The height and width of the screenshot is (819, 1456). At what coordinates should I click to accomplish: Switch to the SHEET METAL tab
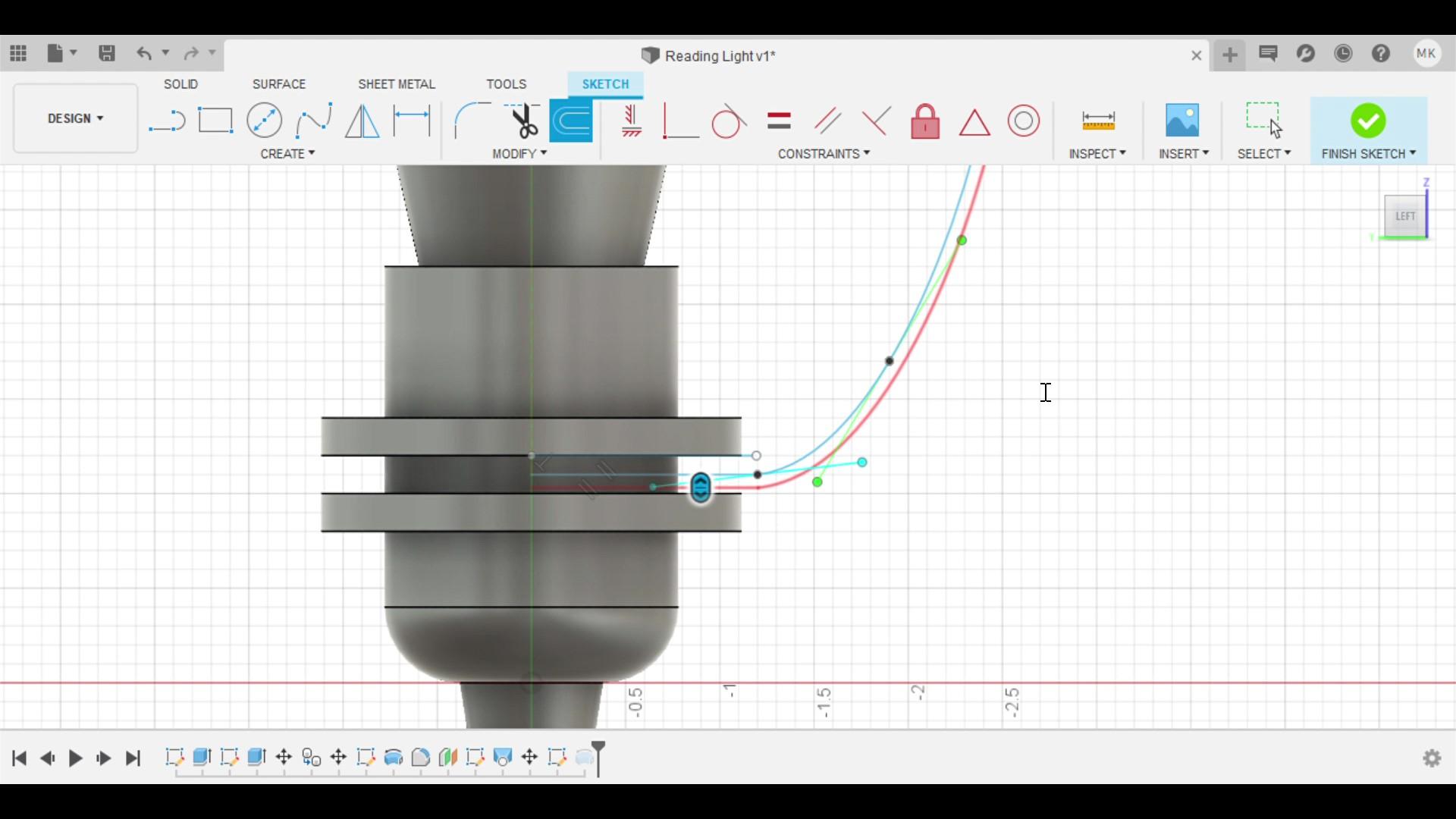(396, 84)
